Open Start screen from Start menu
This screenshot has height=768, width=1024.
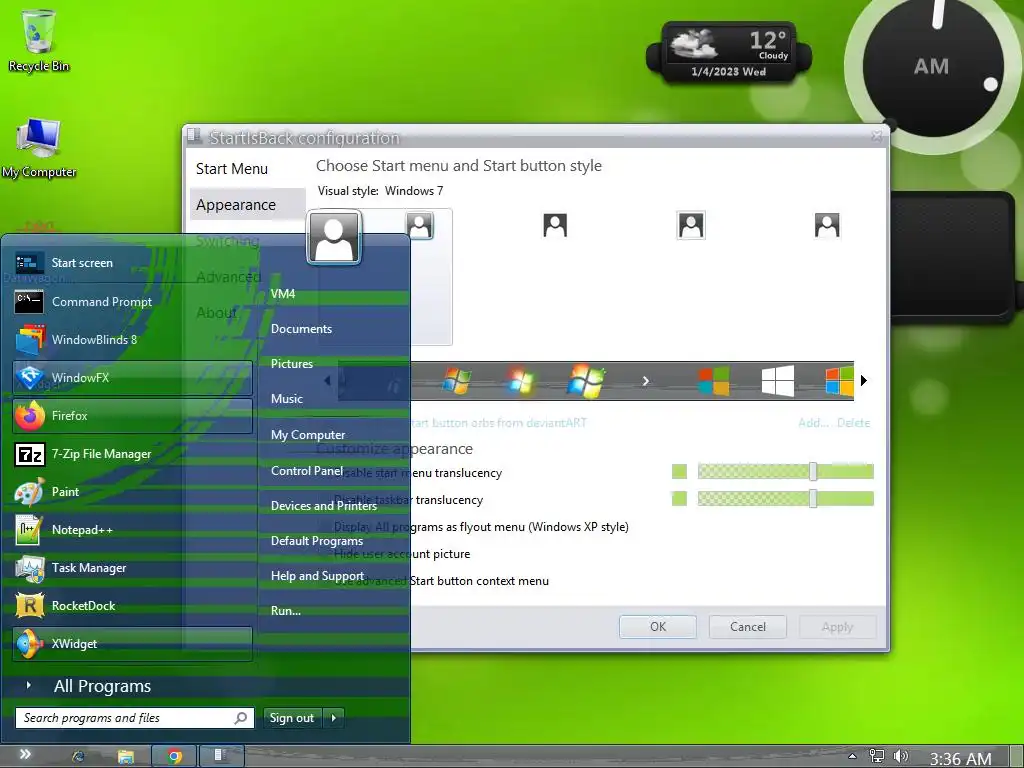point(132,263)
